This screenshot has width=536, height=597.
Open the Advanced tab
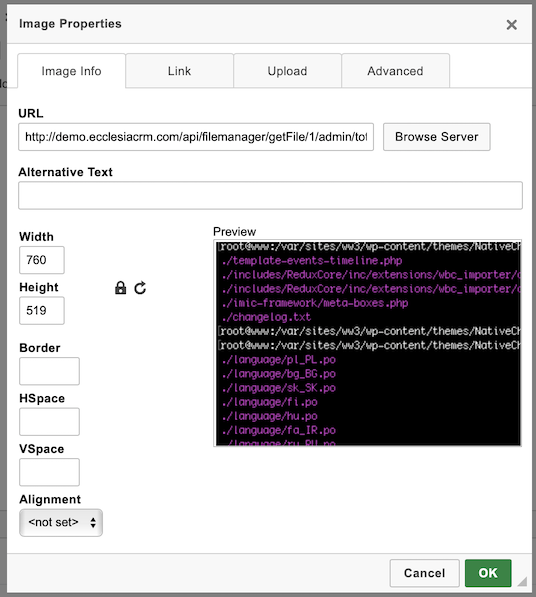396,71
